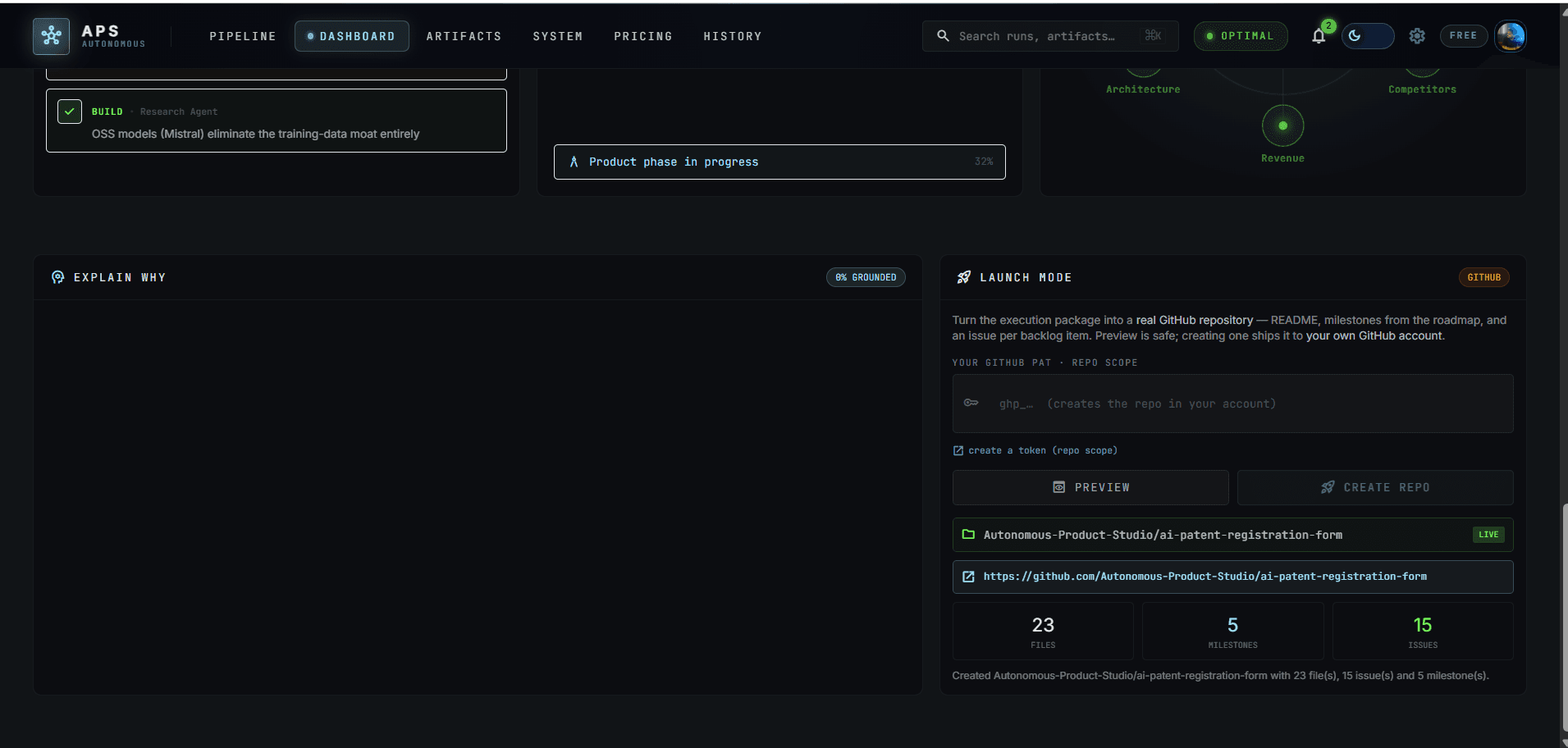
Task: Open notifications bell with 2 badge
Action: 1319,36
